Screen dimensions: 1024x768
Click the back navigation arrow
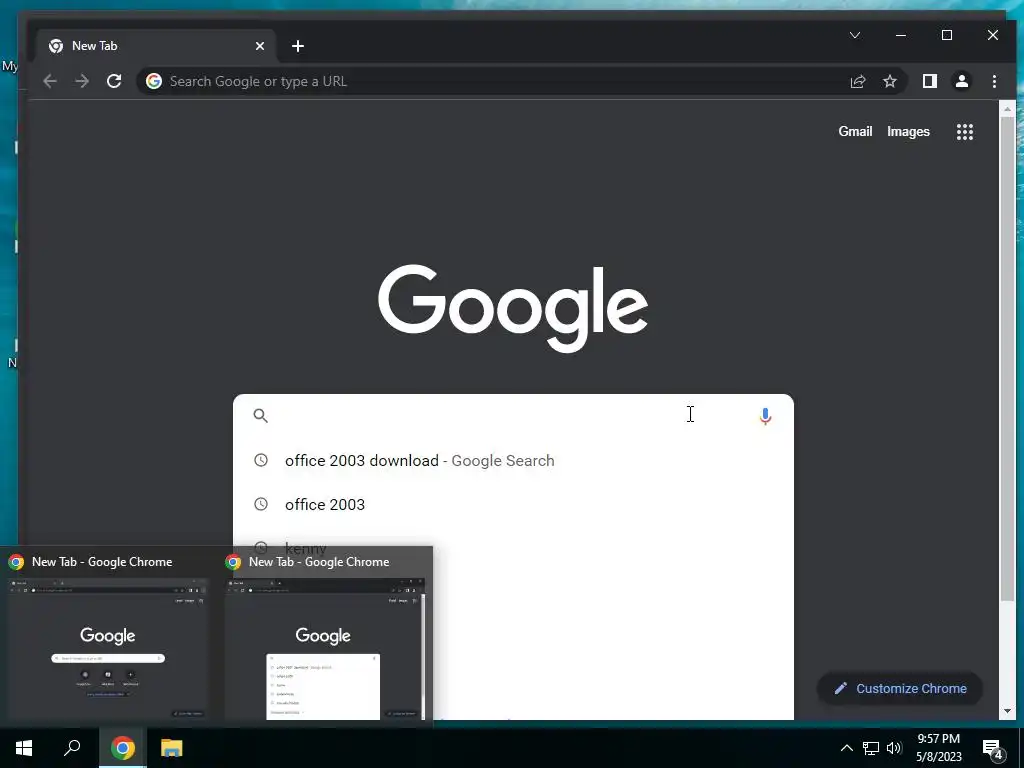[50, 81]
